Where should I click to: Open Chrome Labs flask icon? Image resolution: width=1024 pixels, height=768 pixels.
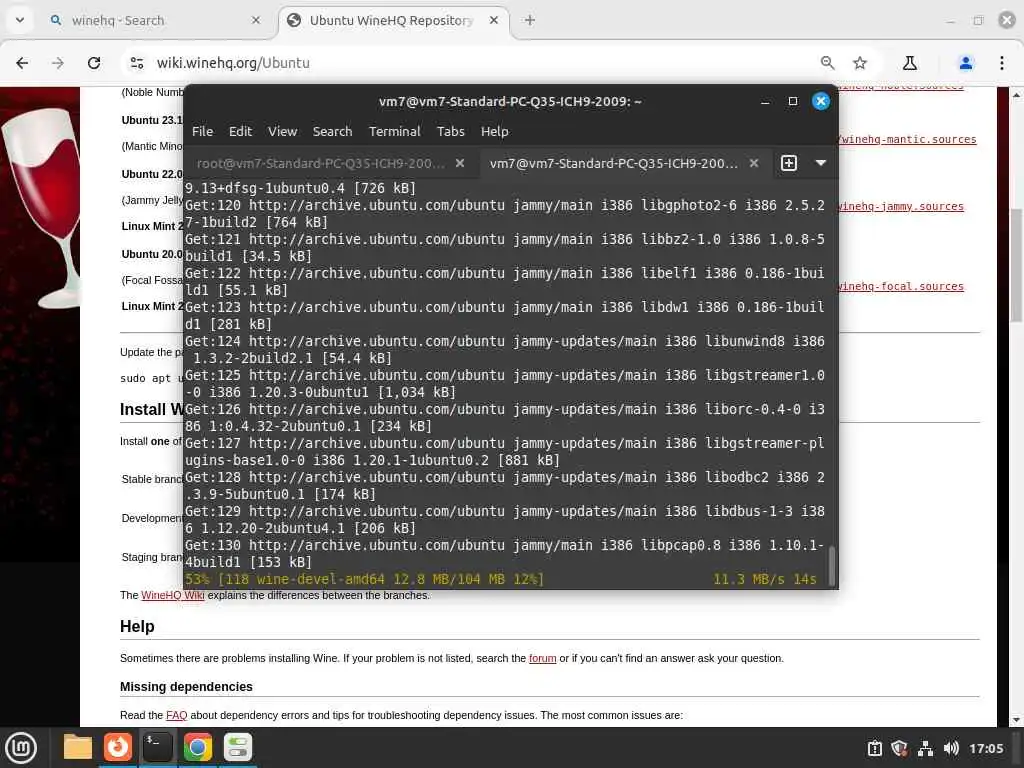point(910,63)
